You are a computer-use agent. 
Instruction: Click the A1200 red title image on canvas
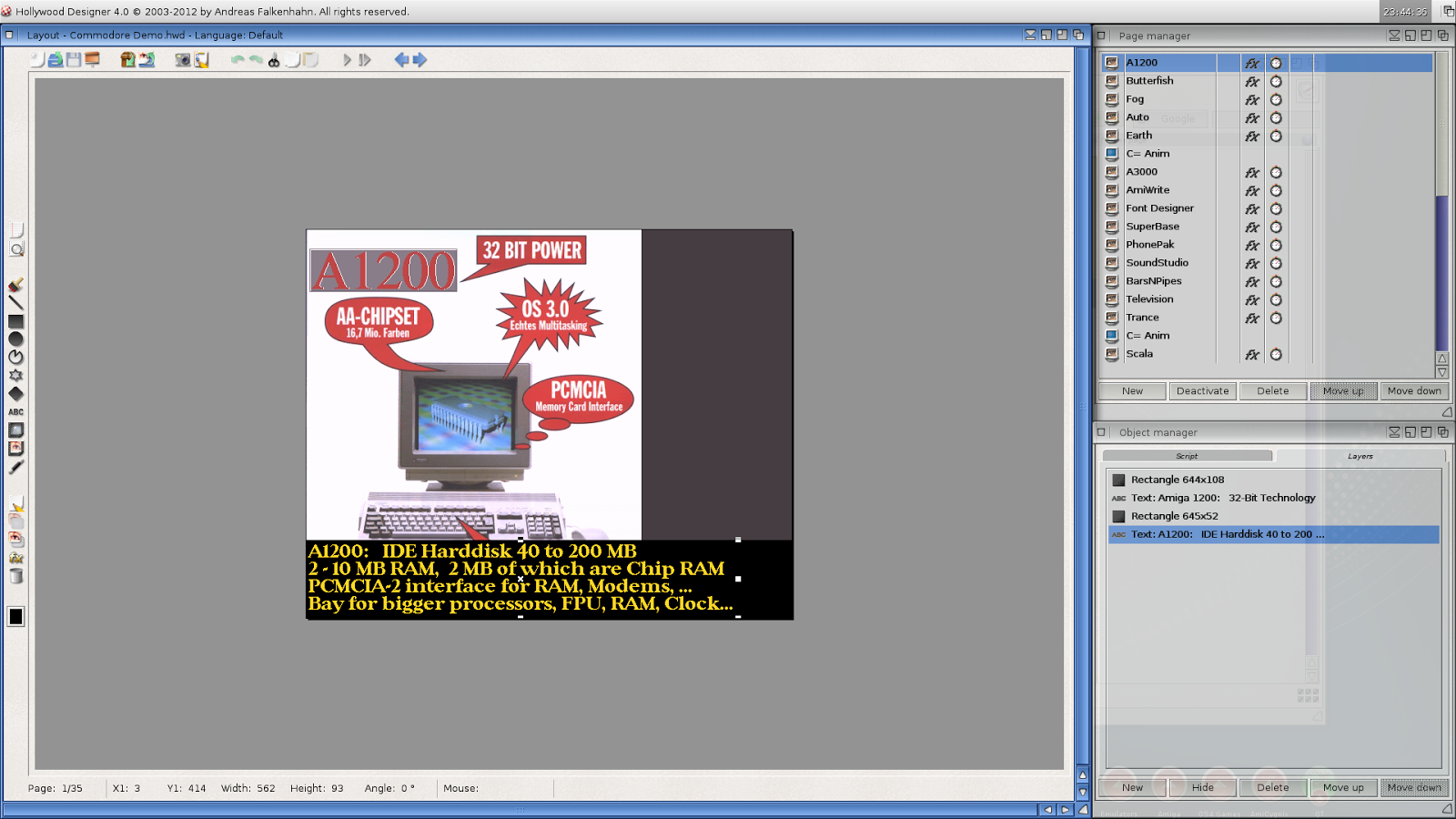[383, 270]
